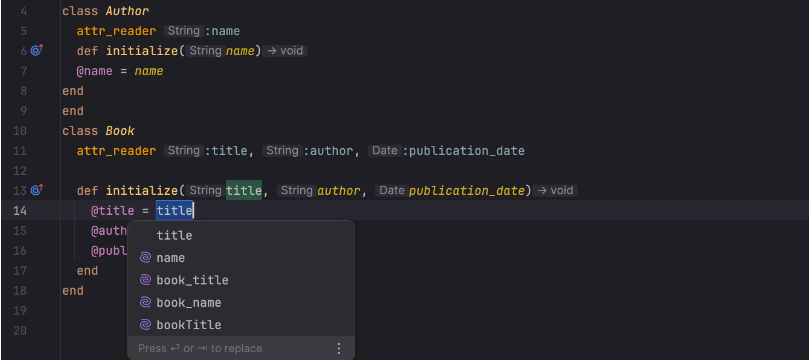Click the '@title' instance variable on line 14
Viewport: 809px width, 360px height.
(x=113, y=210)
